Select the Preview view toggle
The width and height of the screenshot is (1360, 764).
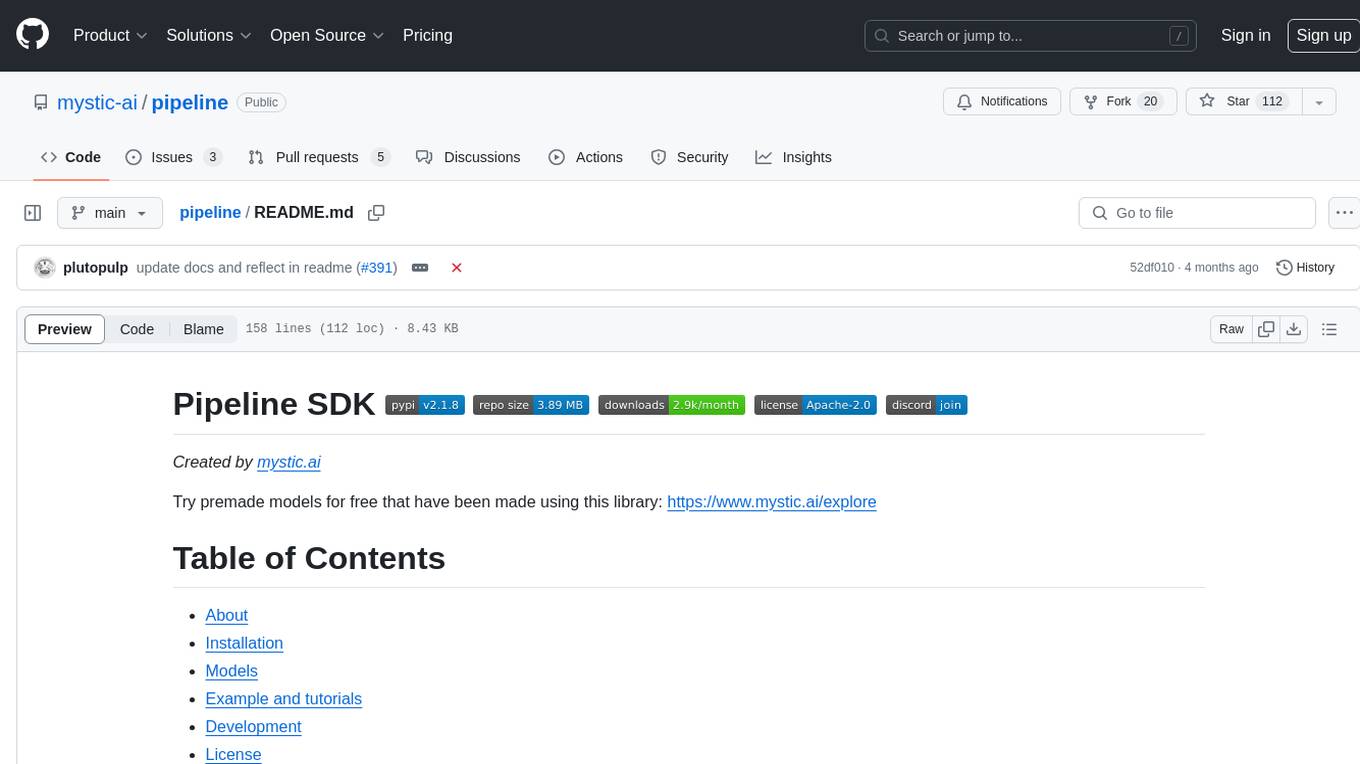point(65,329)
